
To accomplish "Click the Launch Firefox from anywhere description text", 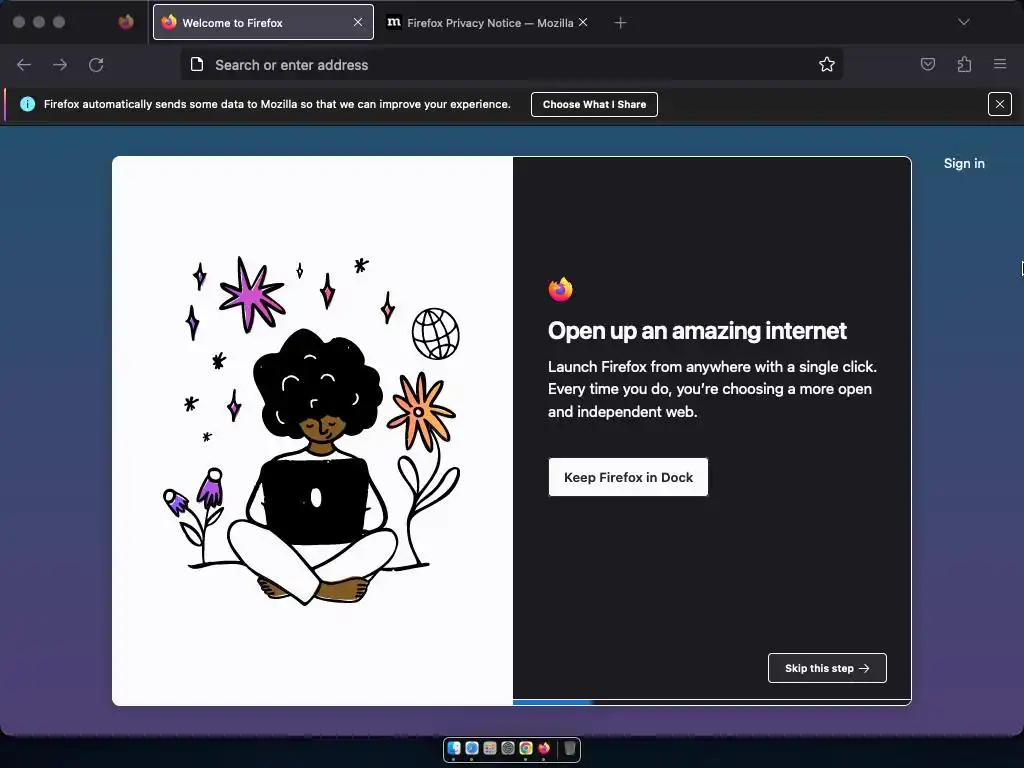I will click(712, 389).
